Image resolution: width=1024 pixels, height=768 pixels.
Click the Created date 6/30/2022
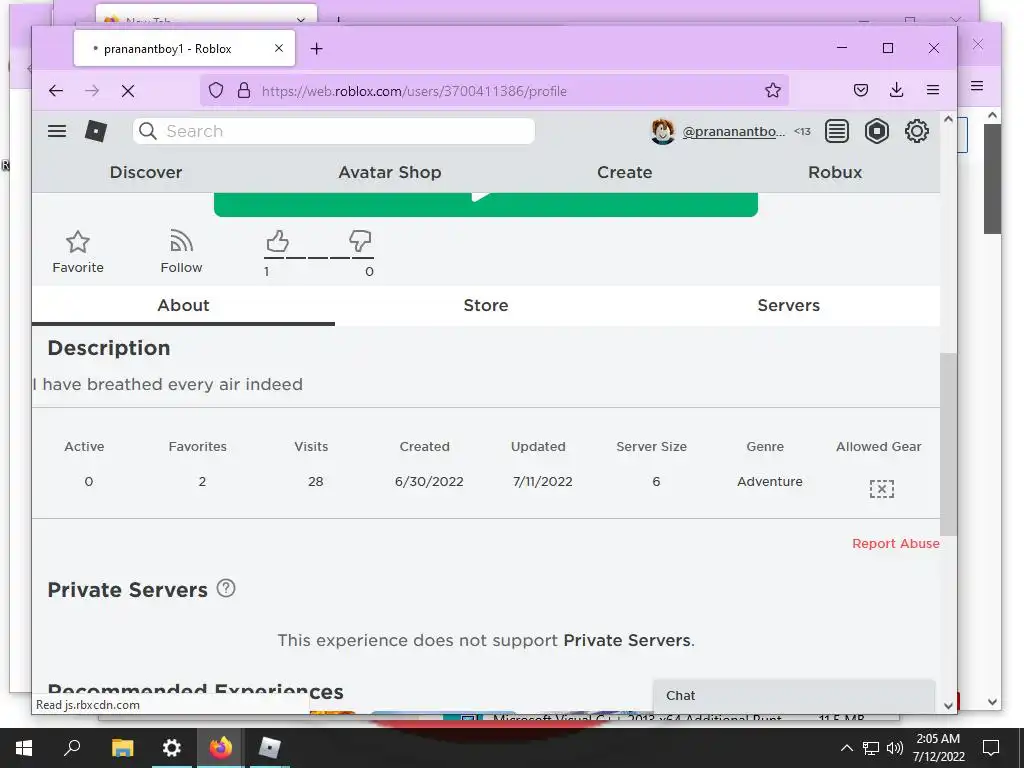click(x=429, y=481)
